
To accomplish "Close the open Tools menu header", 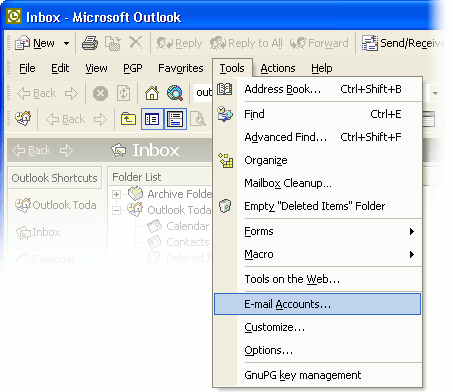I will [x=232, y=68].
